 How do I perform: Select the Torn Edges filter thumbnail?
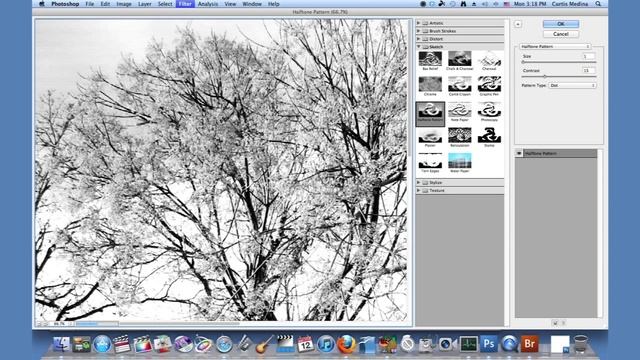click(x=430, y=161)
